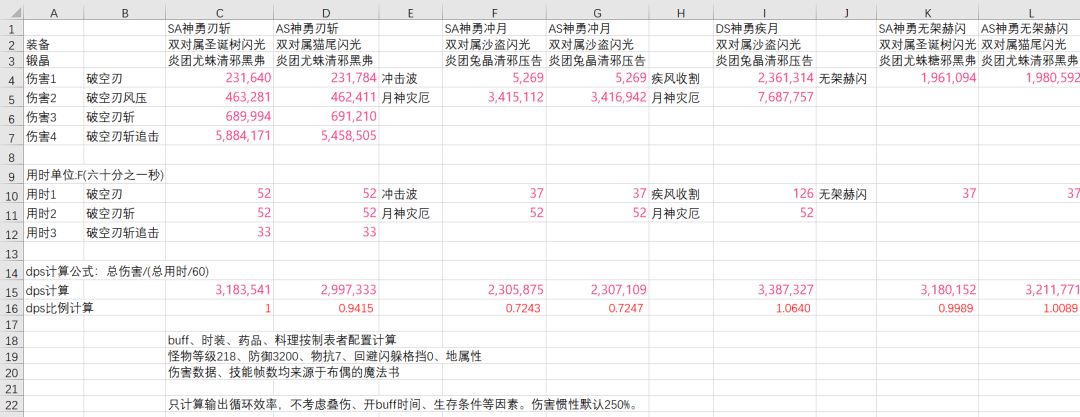The image size is (1080, 417).
Task: Select row 15 header
Action: (12, 291)
